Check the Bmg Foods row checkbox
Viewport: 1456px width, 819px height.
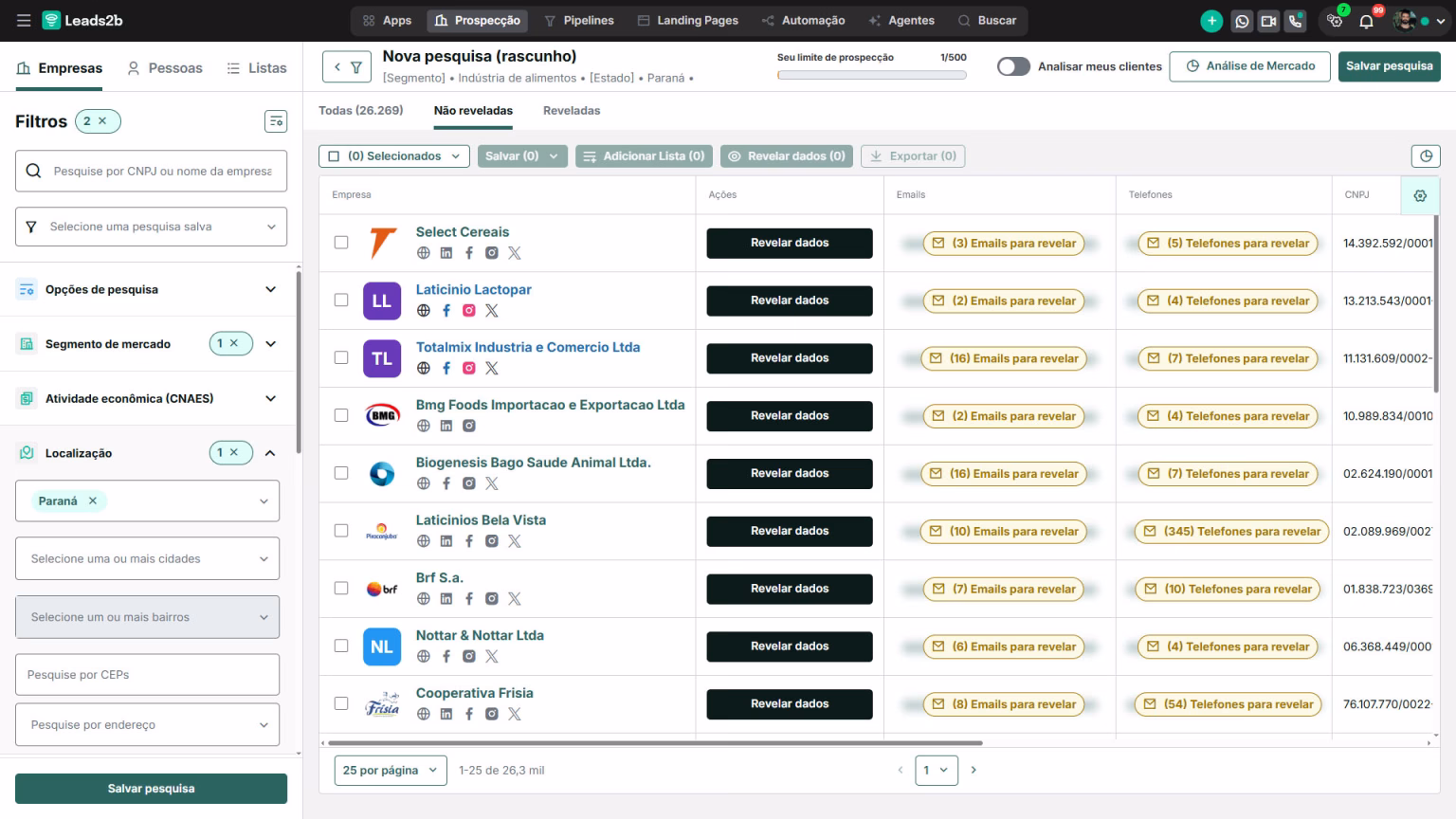[341, 415]
